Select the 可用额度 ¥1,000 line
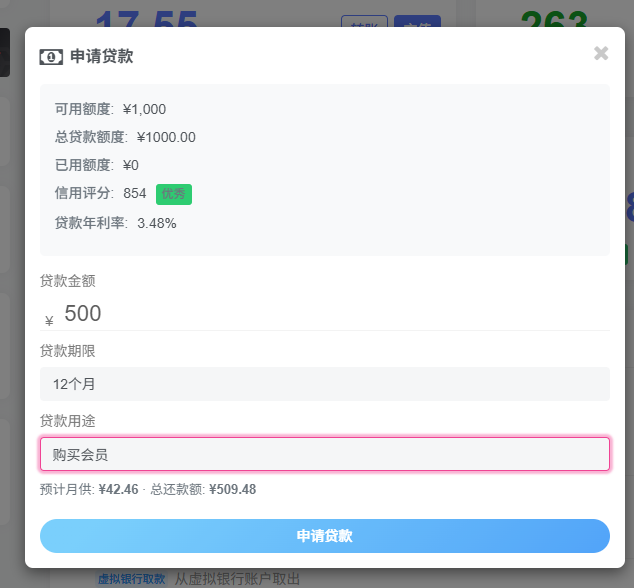 pos(111,109)
